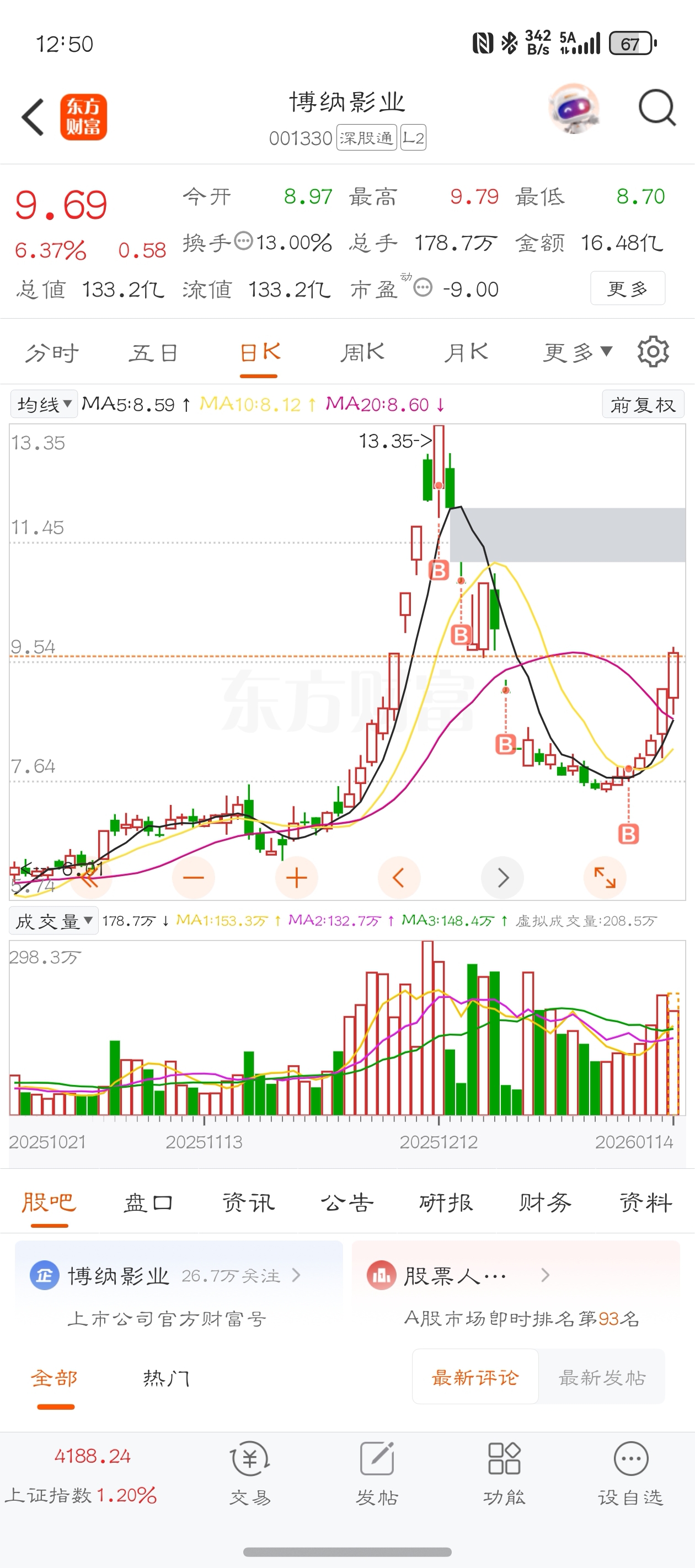
Task: Select the 日K chart tab
Action: (259, 352)
